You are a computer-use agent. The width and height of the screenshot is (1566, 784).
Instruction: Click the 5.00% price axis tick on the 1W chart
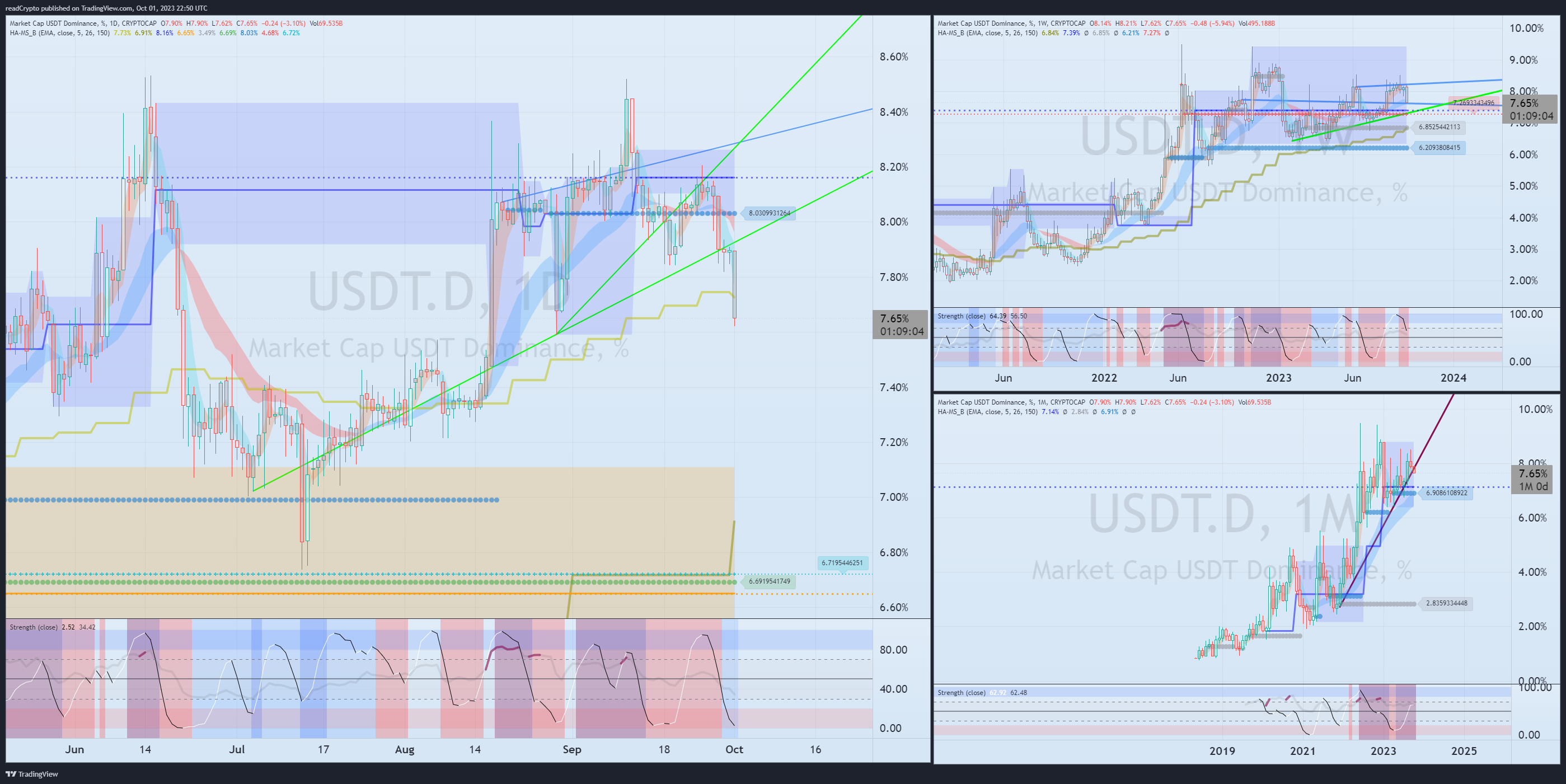pyautogui.click(x=1523, y=186)
